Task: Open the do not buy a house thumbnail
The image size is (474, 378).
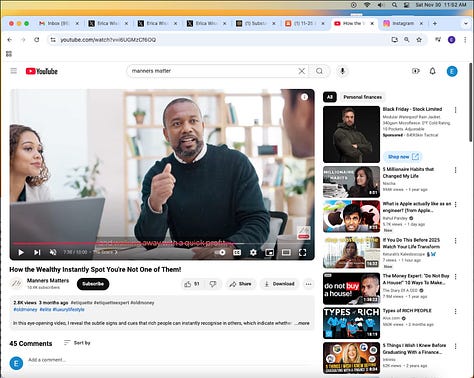Action: coord(351,288)
